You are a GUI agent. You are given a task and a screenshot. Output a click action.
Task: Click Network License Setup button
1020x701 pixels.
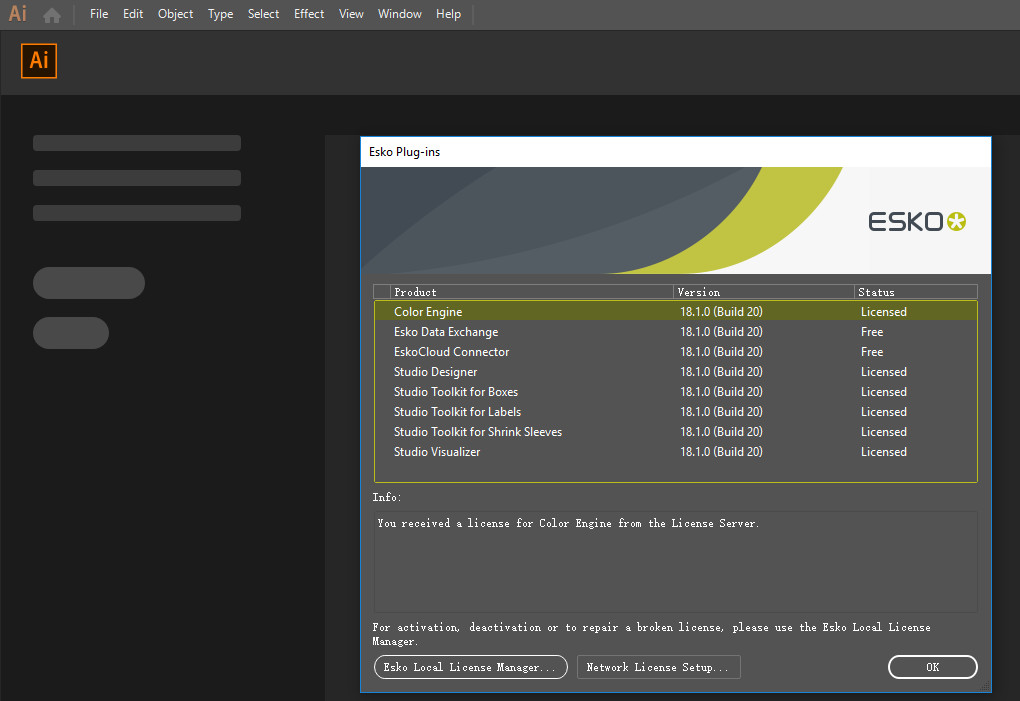pyautogui.click(x=658, y=667)
